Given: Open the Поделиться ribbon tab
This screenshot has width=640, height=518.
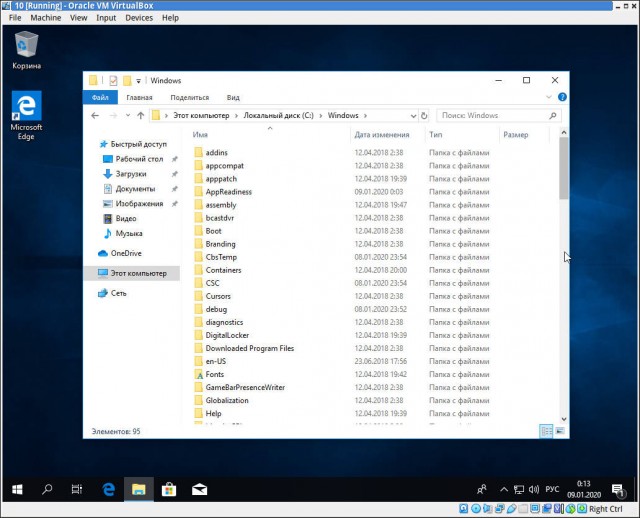Looking at the screenshot, I should point(190,97).
